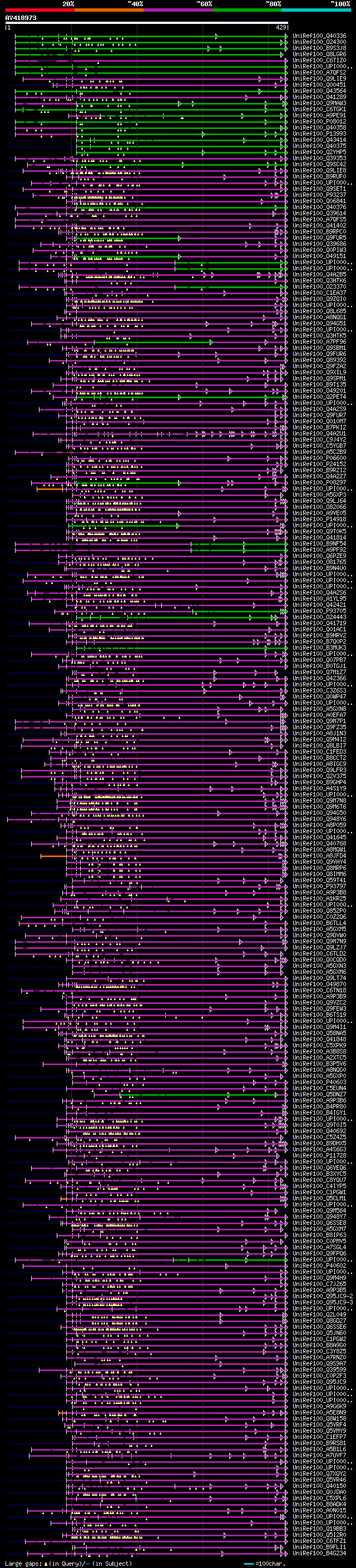Click label UniRef100_B9FLI1
The width and height of the screenshot is (356, 1568).
(x=319, y=1547)
